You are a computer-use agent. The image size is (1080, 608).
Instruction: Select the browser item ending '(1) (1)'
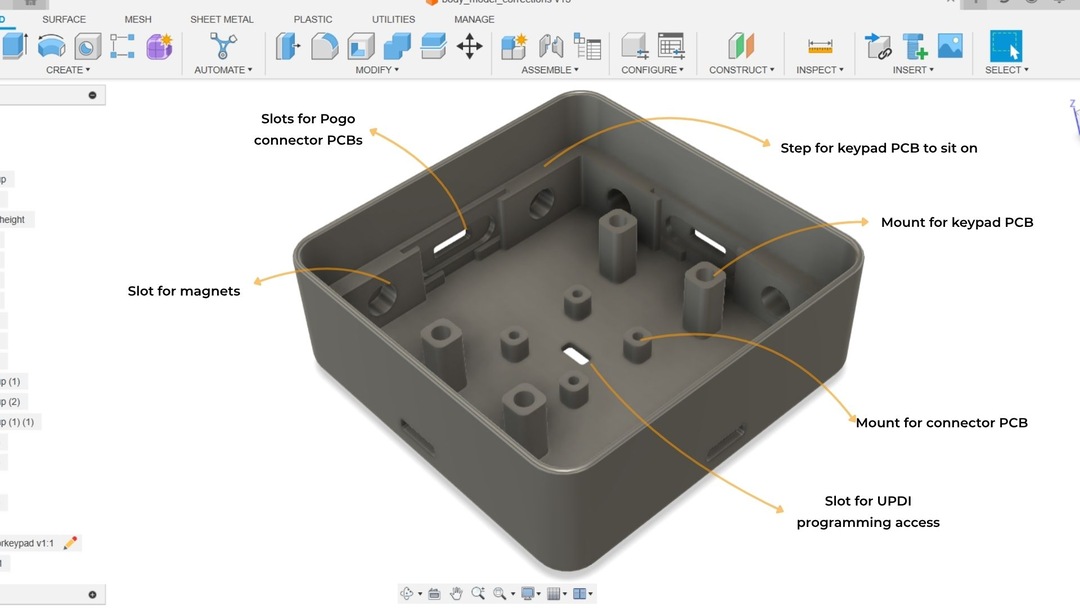click(18, 422)
